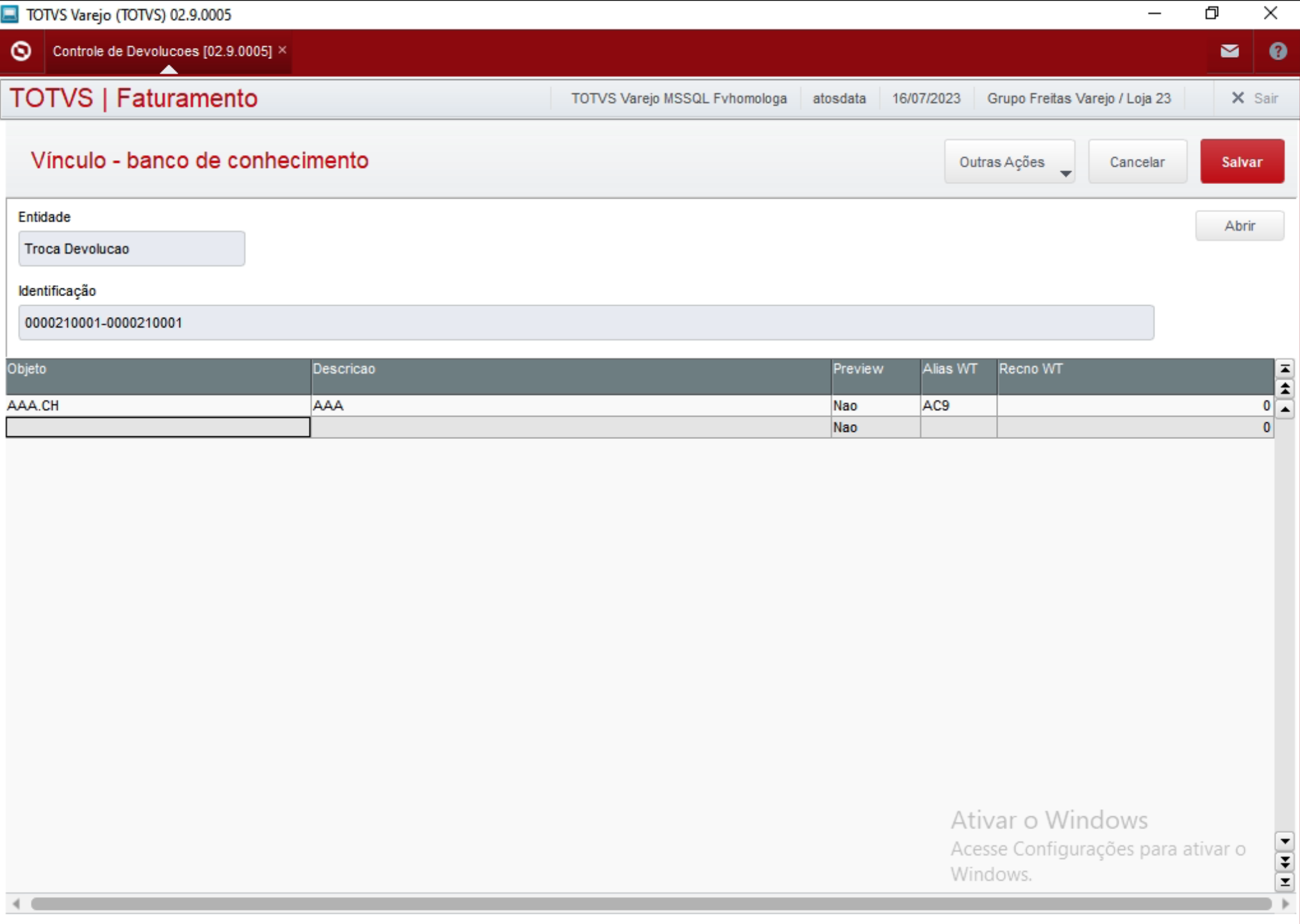Close the Controle de Devolucoes tab
The image size is (1300, 924).
[282, 49]
